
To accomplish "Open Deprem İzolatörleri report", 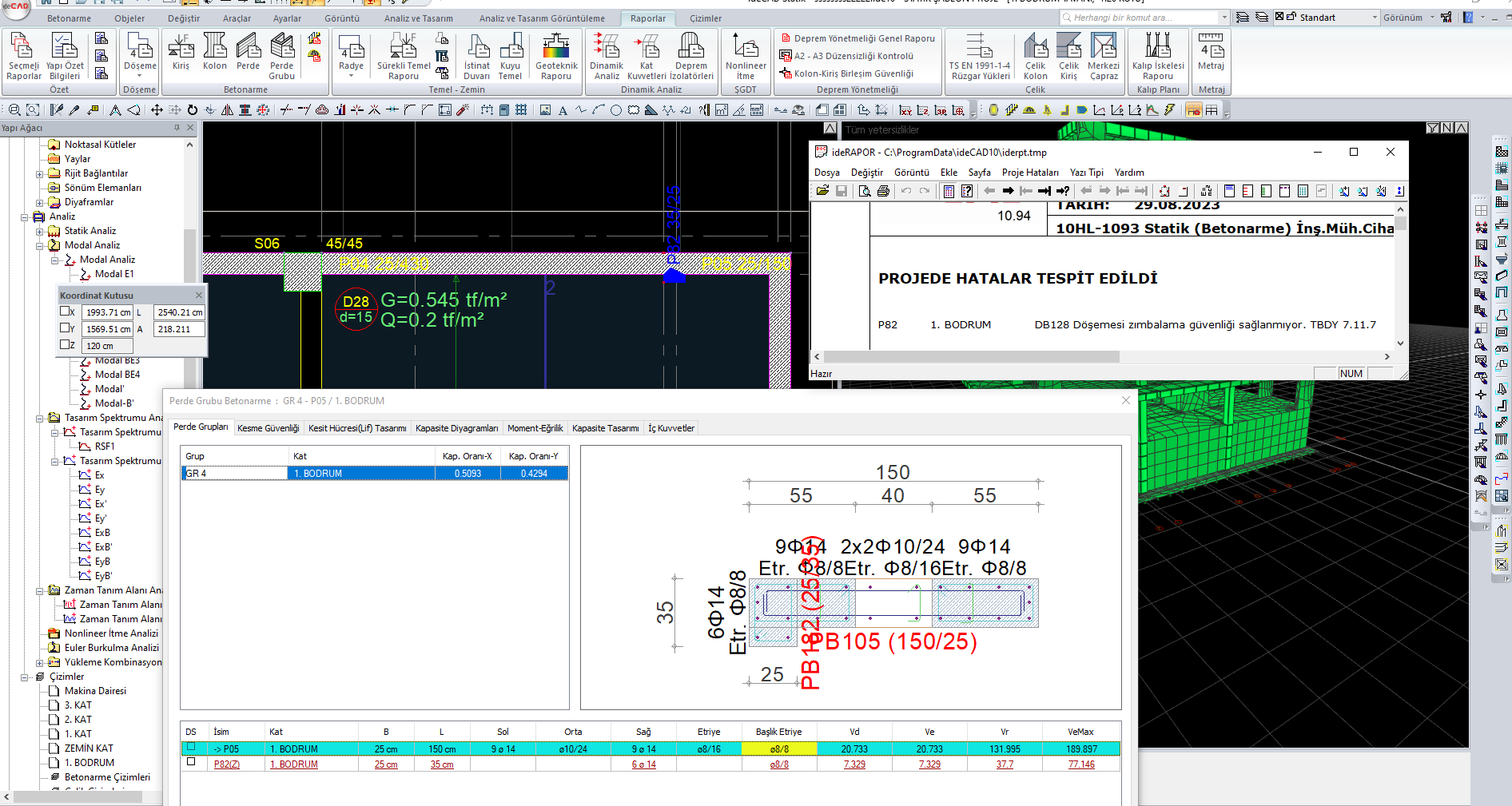I will point(691,56).
